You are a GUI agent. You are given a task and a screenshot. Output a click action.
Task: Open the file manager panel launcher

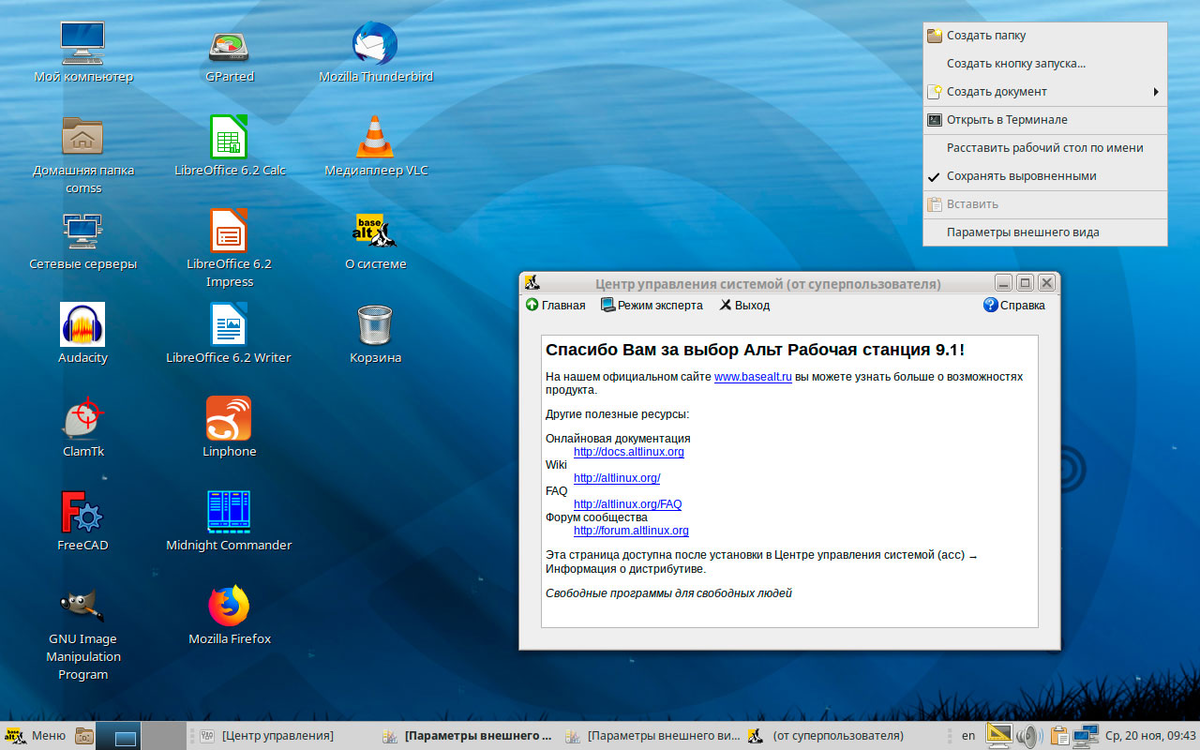(x=85, y=736)
